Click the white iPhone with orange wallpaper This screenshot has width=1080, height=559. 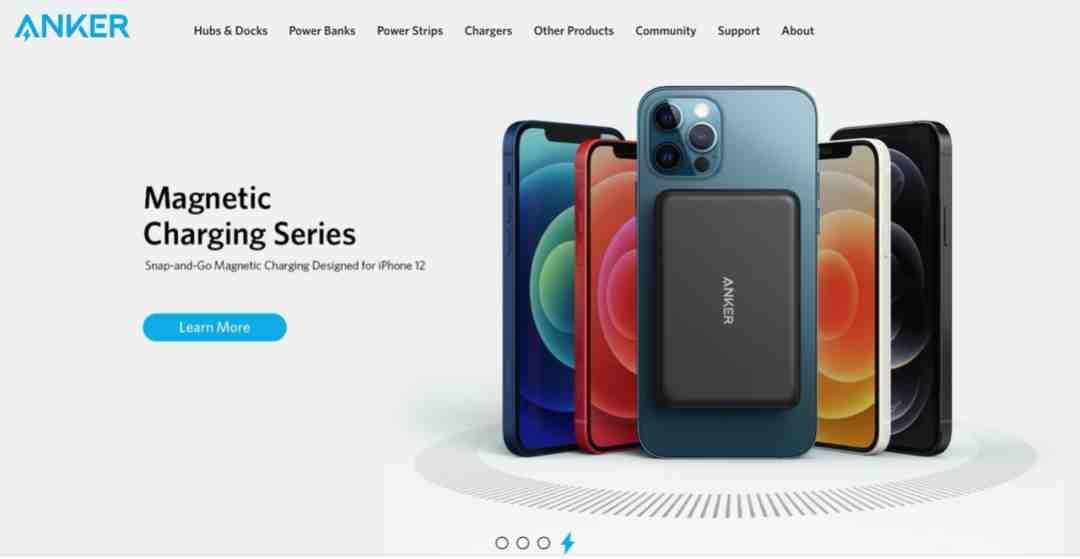(x=852, y=296)
